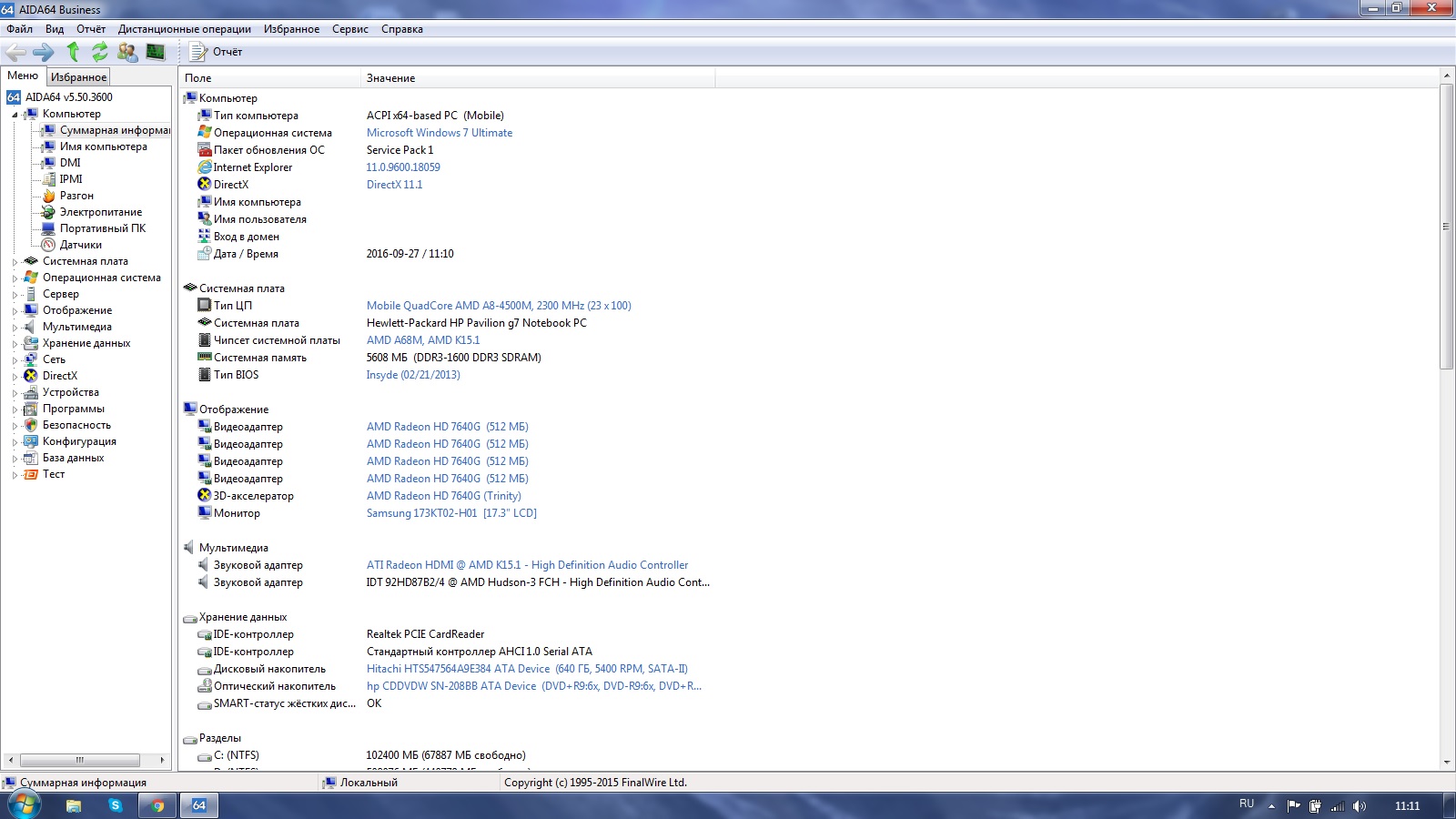The image size is (1456, 819).
Task: Click the Устройства tree icon
Action: (31, 392)
